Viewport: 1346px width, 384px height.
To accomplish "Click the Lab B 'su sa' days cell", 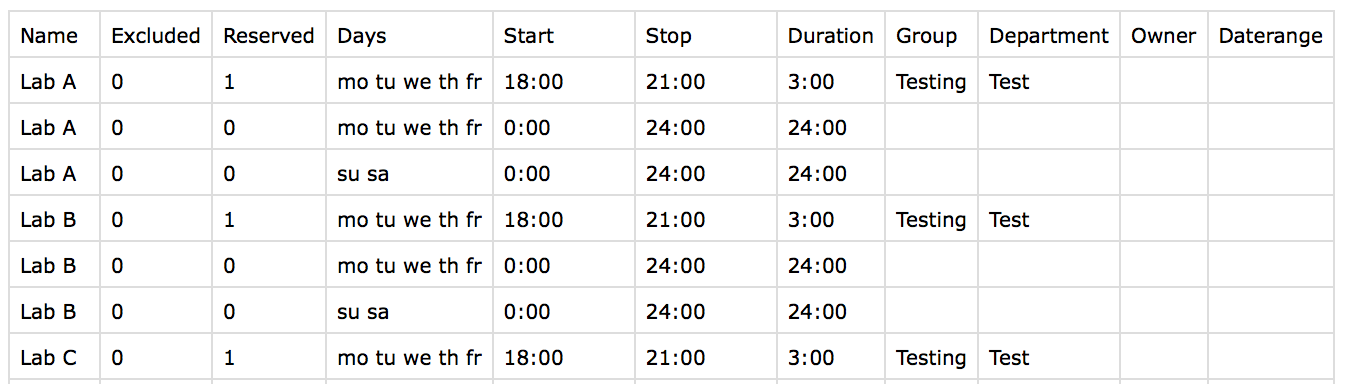I will tap(410, 312).
